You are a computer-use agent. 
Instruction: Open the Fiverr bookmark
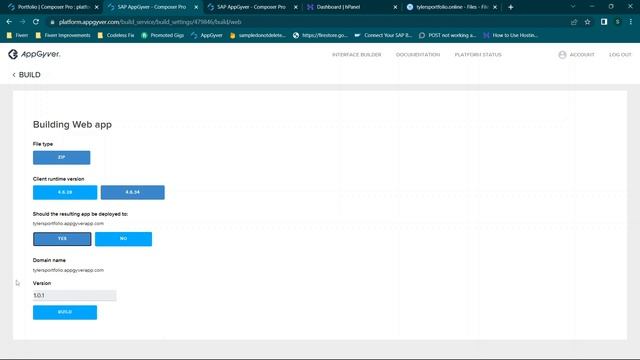coord(18,36)
